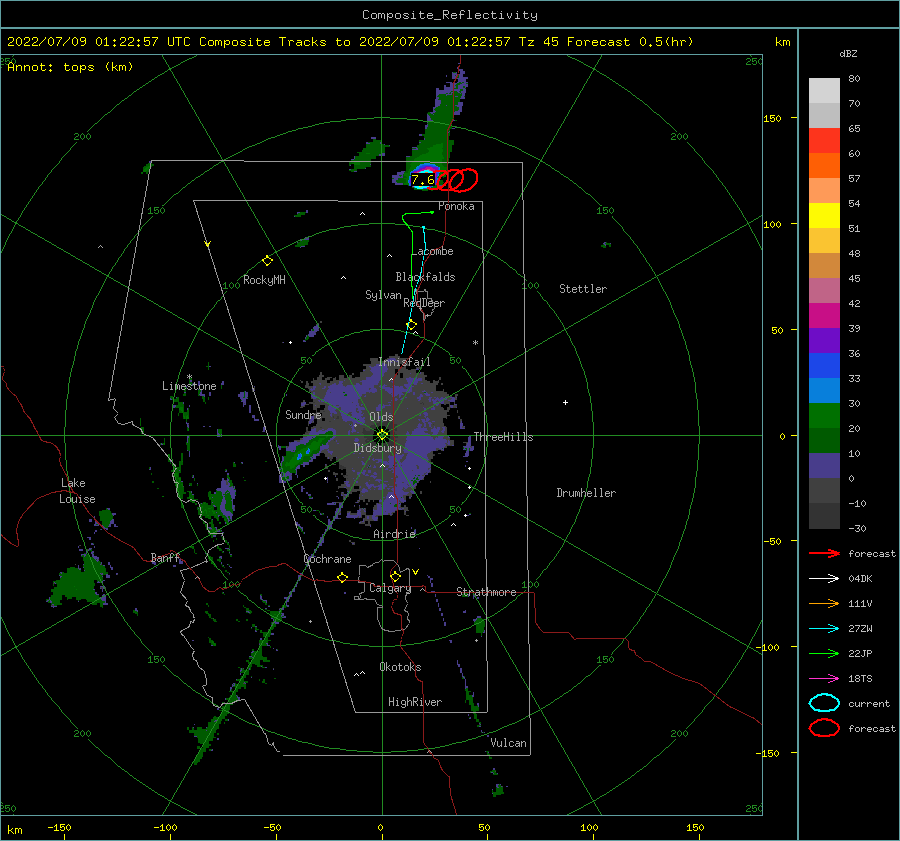Click the storm cell labeled 7.6

(423, 179)
